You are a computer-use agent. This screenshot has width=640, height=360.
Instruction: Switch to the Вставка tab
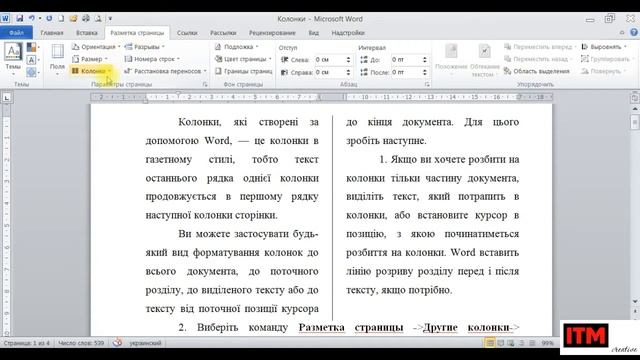pyautogui.click(x=87, y=33)
